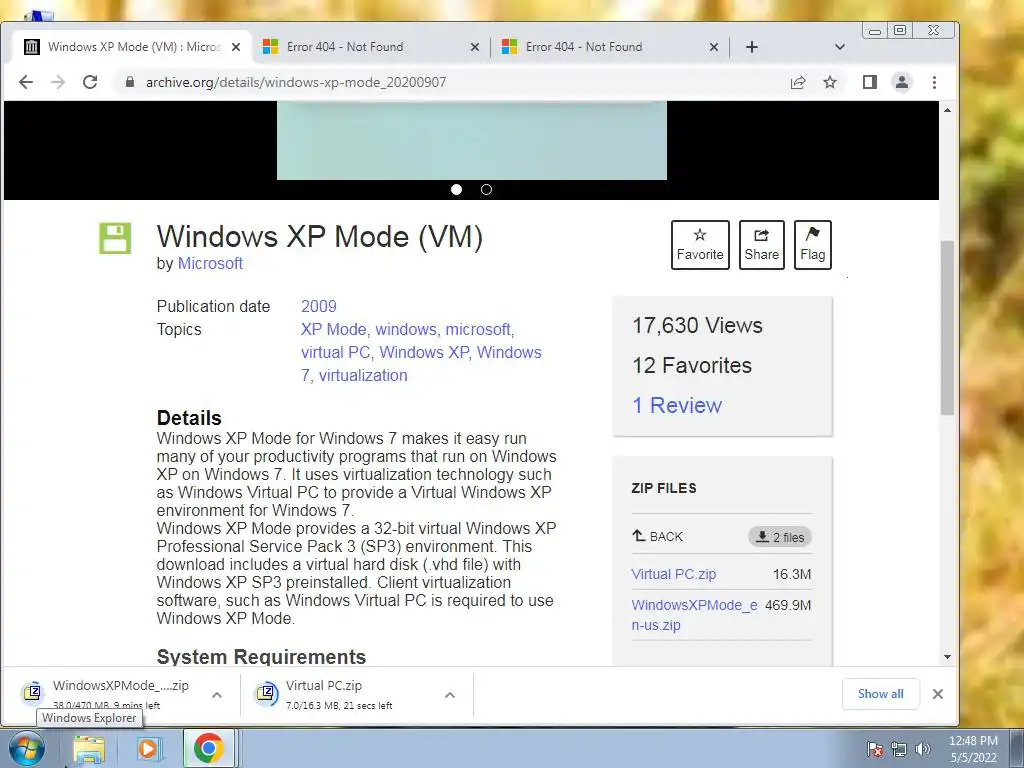Screen dimensions: 1024x768
Task: Close the Windows XP Mode tab
Action: [236, 47]
